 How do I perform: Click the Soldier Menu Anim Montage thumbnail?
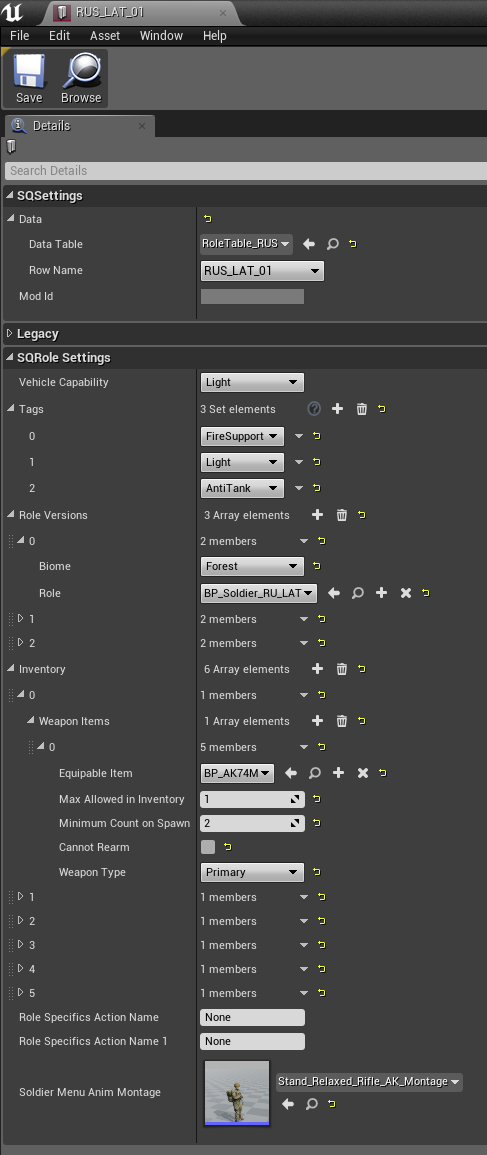click(x=237, y=1092)
